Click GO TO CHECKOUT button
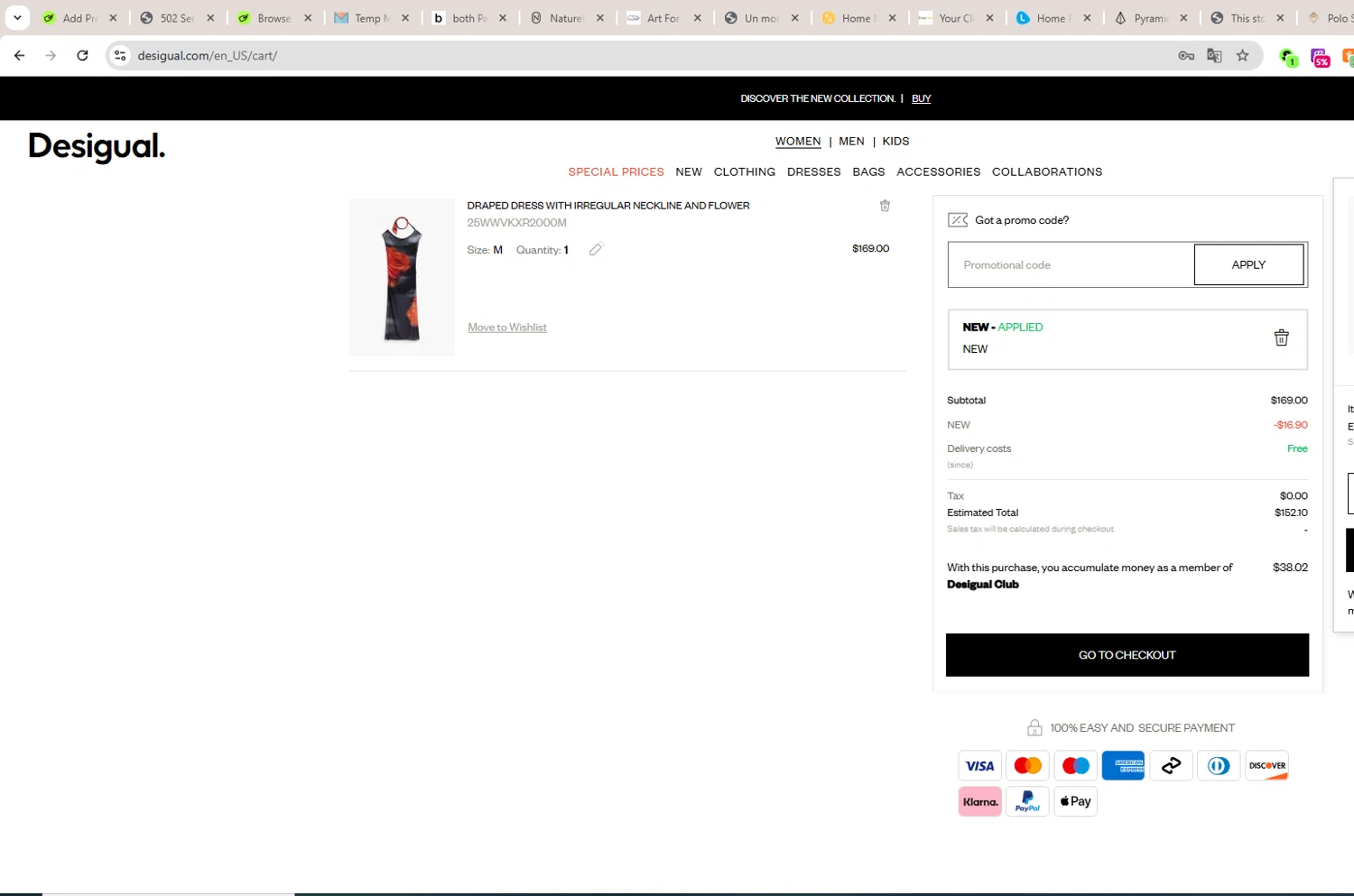The image size is (1354, 896). click(1127, 655)
